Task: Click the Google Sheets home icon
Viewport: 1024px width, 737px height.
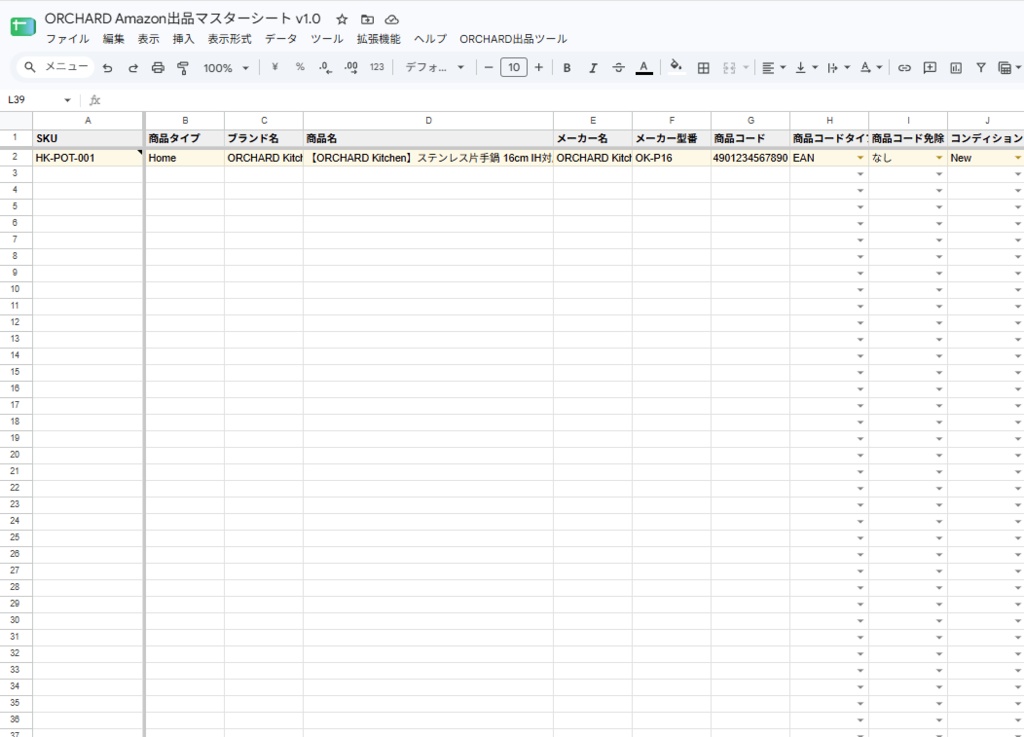Action: point(23,27)
